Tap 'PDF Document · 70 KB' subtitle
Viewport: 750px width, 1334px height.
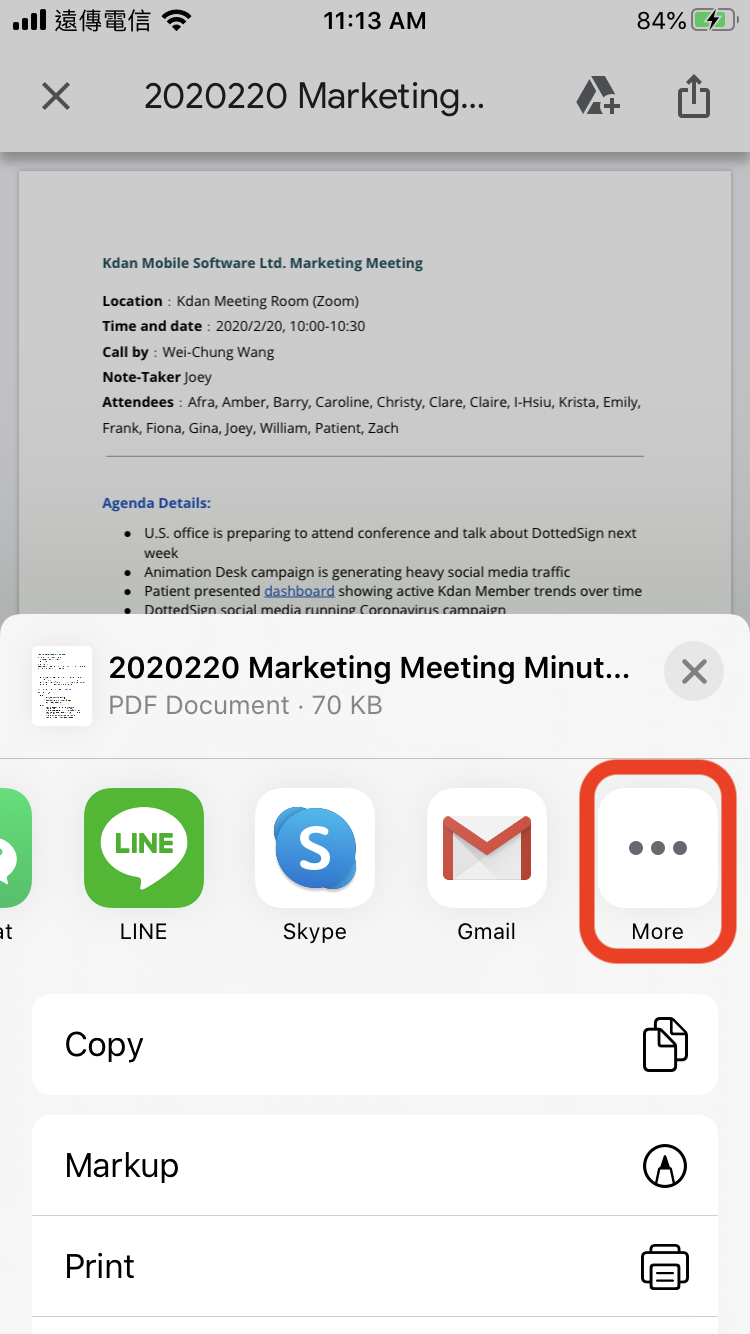coord(245,705)
